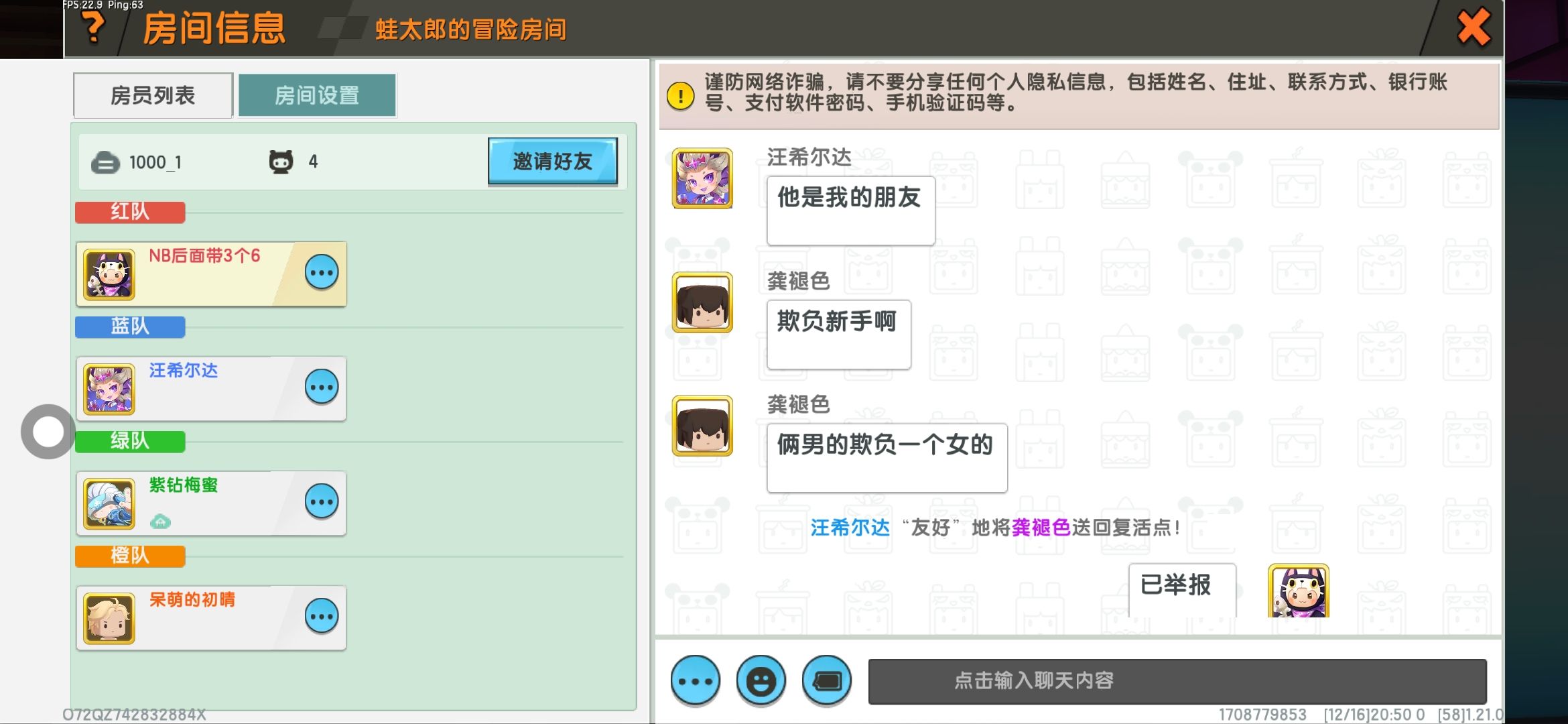Click 龚褪色's avatar beside 欺负新手啊
Image resolution: width=1568 pixels, height=724 pixels.
tap(702, 302)
